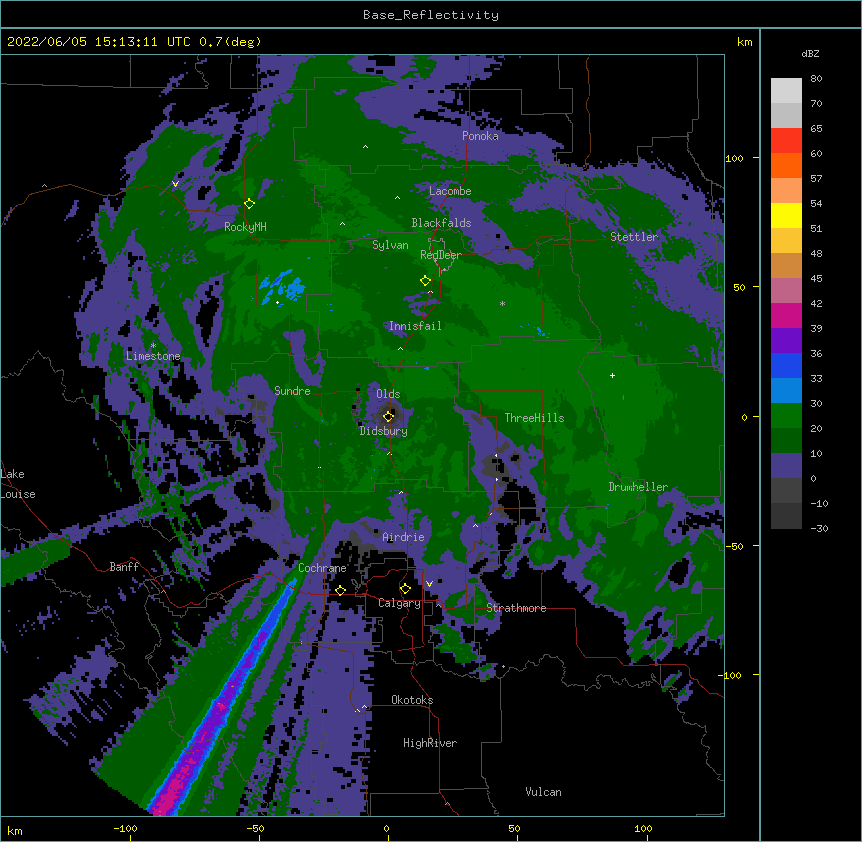This screenshot has height=842, width=862.
Task: Pick the red 60-65 dBZ legend swatch
Action: 786,141
